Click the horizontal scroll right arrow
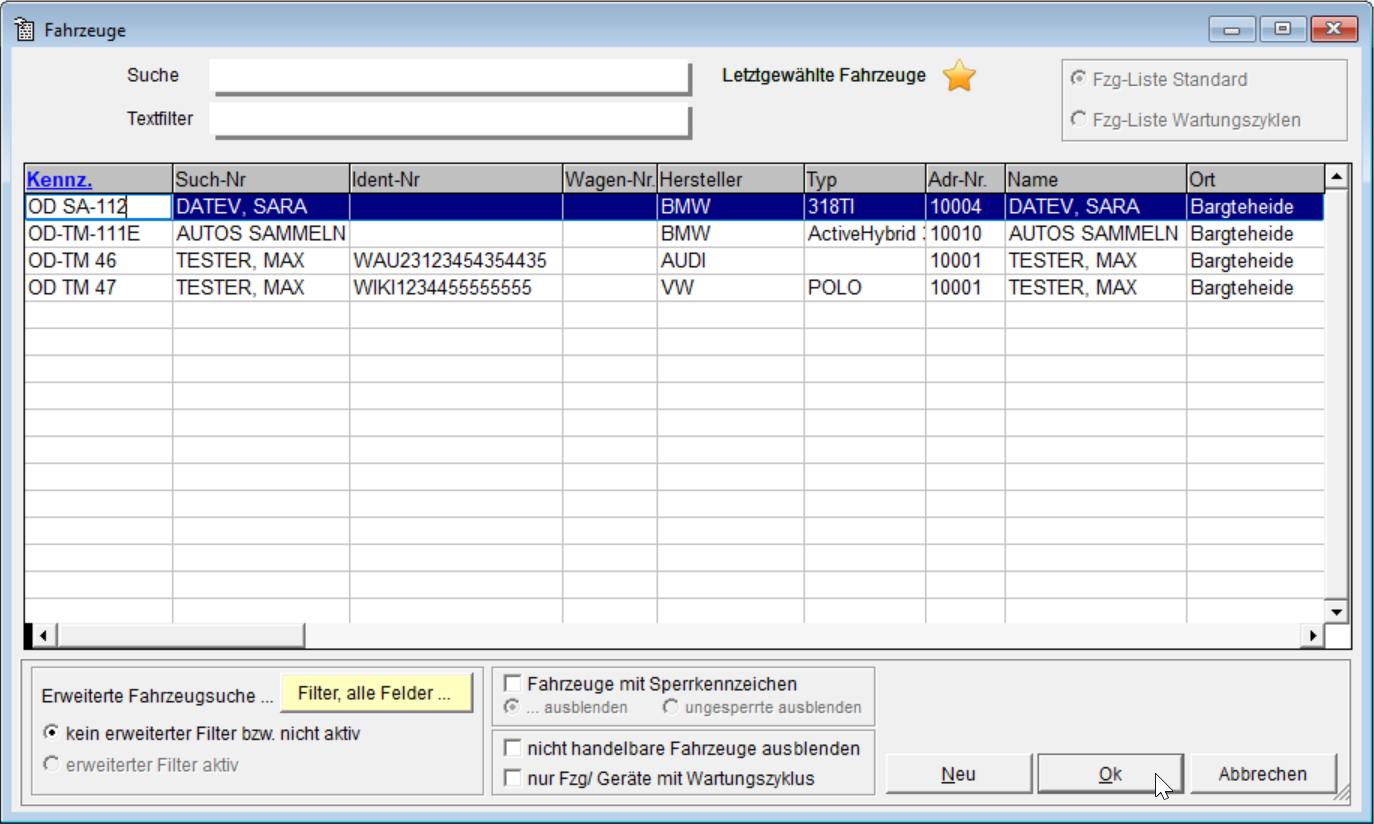This screenshot has width=1374, height=824. coord(1312,635)
